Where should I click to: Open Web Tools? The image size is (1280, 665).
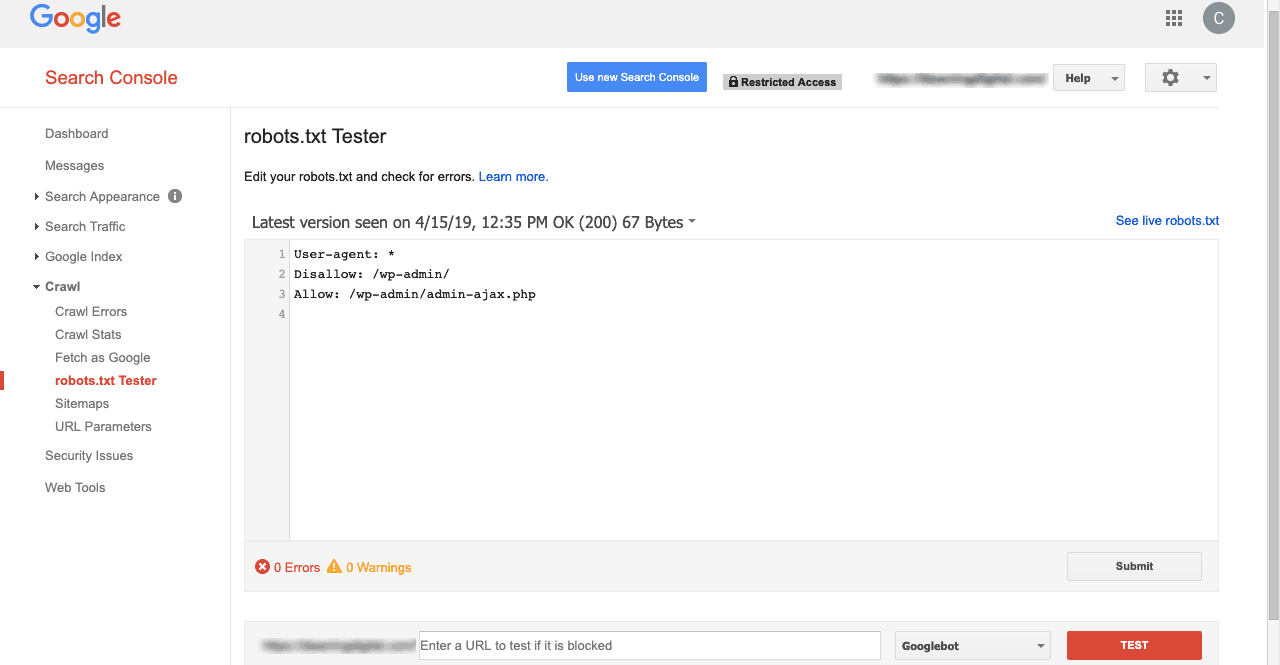coord(75,488)
